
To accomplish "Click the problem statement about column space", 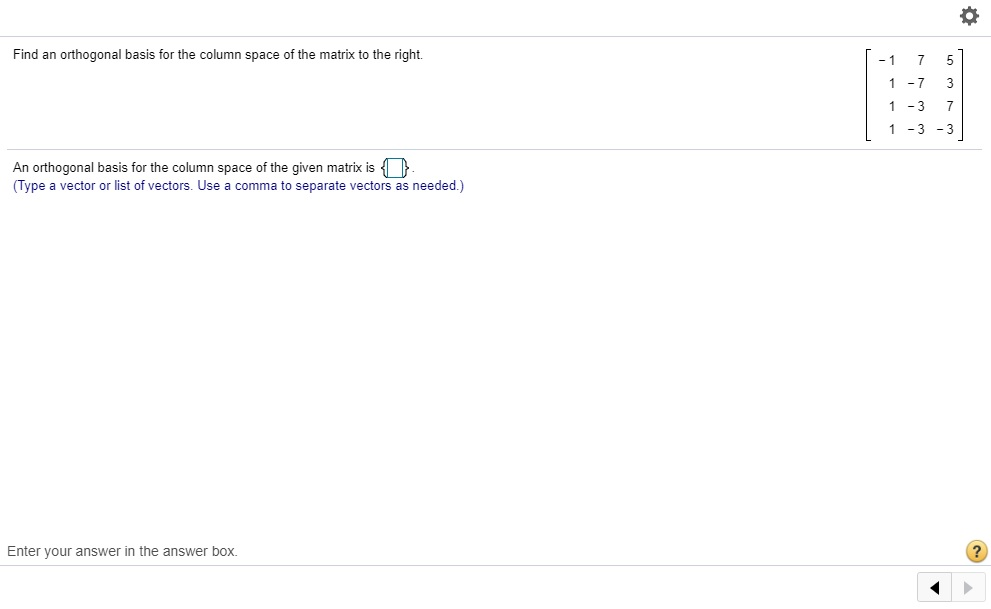I will pyautogui.click(x=216, y=55).
